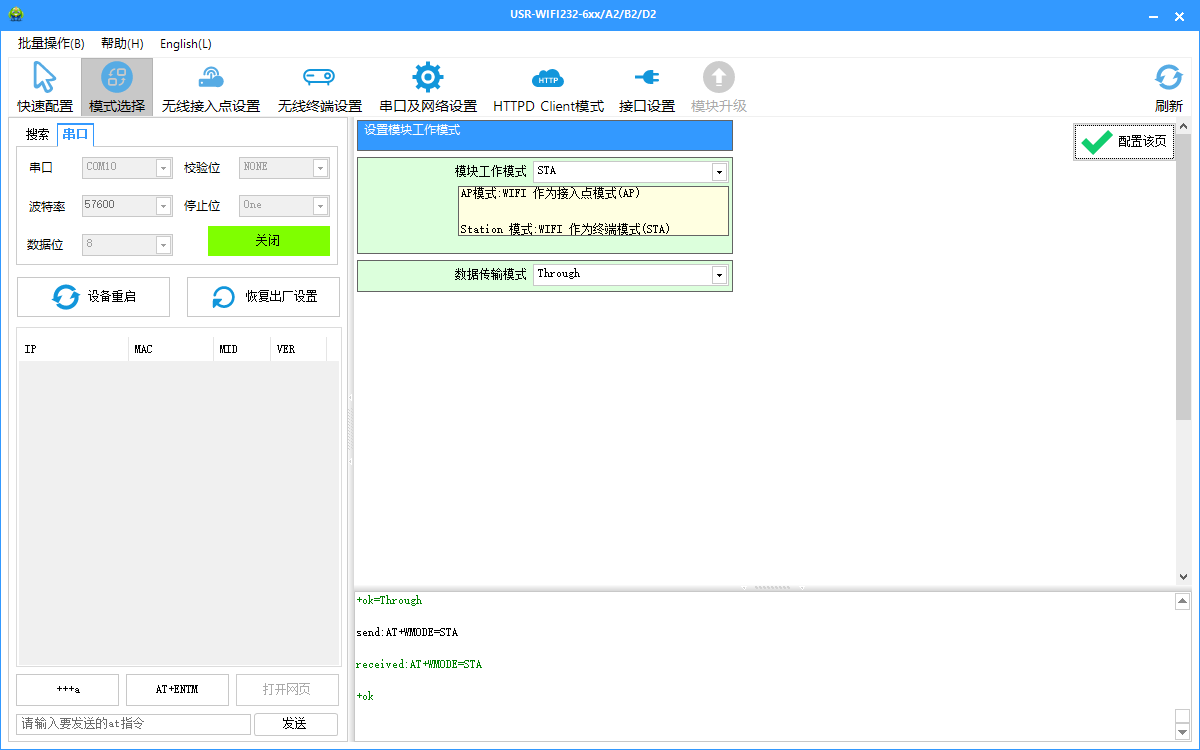Open the 快速配置 quick setup tool
The image size is (1200, 750).
[45, 87]
